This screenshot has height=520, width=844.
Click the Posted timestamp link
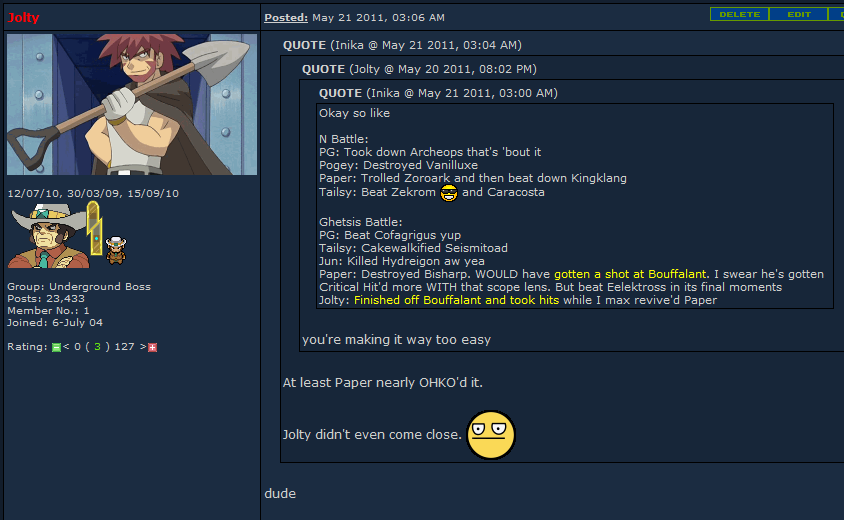(x=286, y=18)
